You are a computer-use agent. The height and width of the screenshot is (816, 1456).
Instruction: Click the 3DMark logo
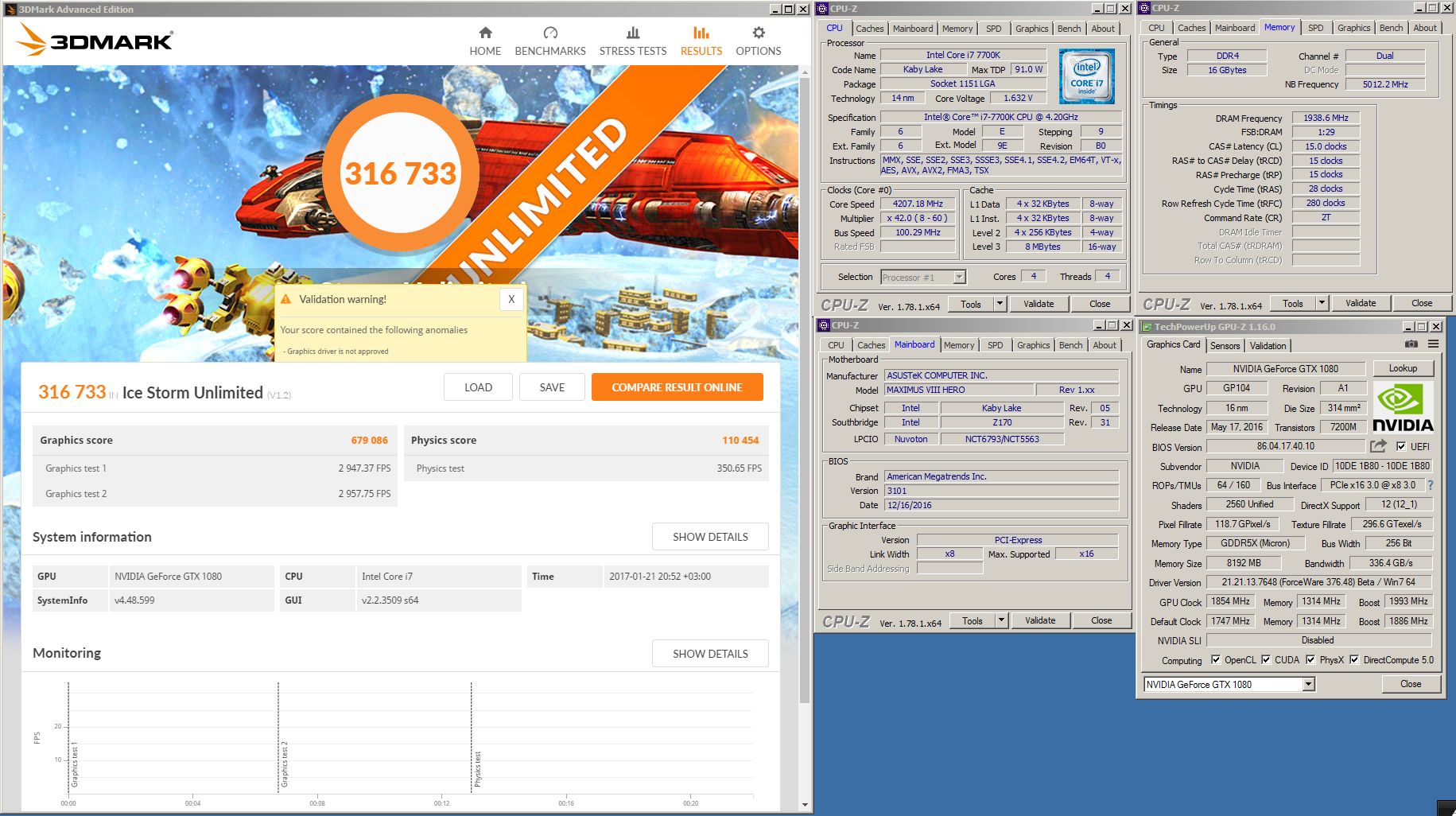95,40
